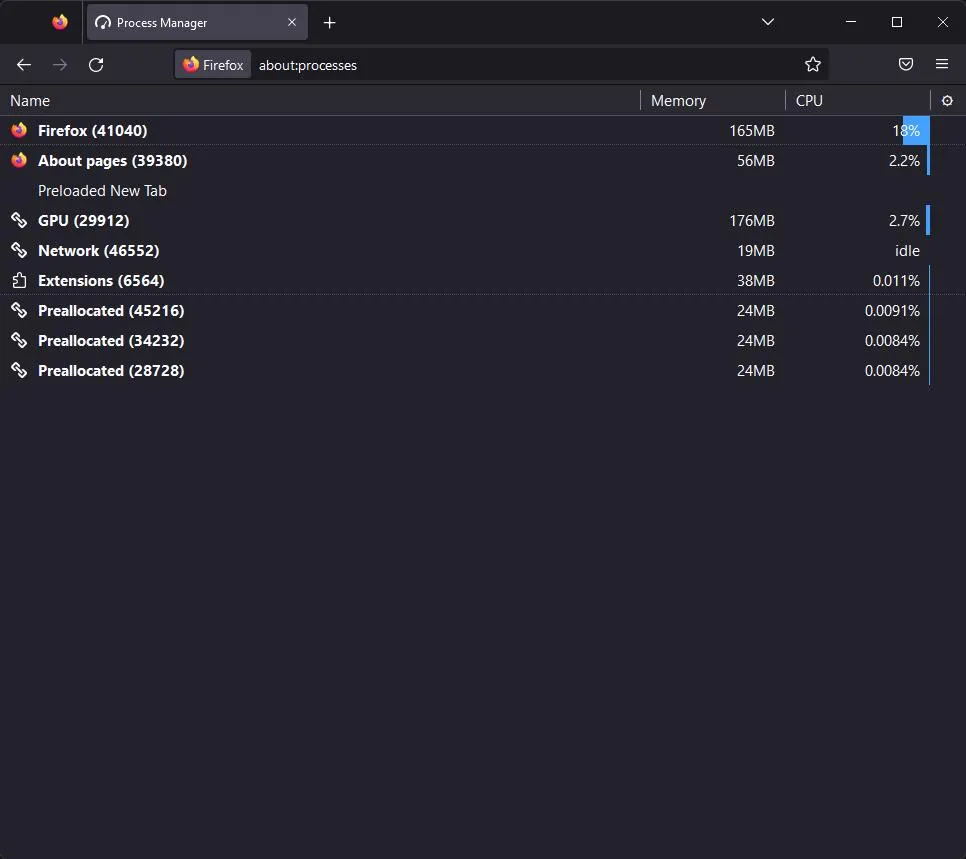This screenshot has width=966, height=859.
Task: Click the 165MB memory value for Firefox
Action: 752,131
